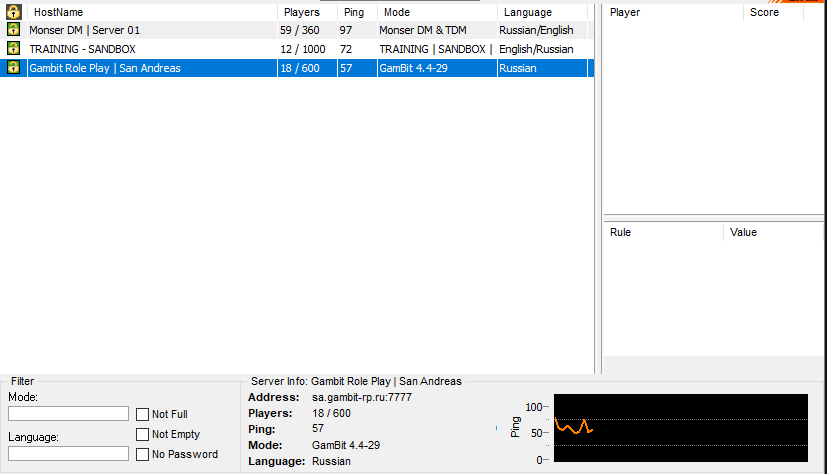Click the lock icon for Gambit Role Play
Image resolution: width=827 pixels, height=474 pixels.
tap(13, 68)
